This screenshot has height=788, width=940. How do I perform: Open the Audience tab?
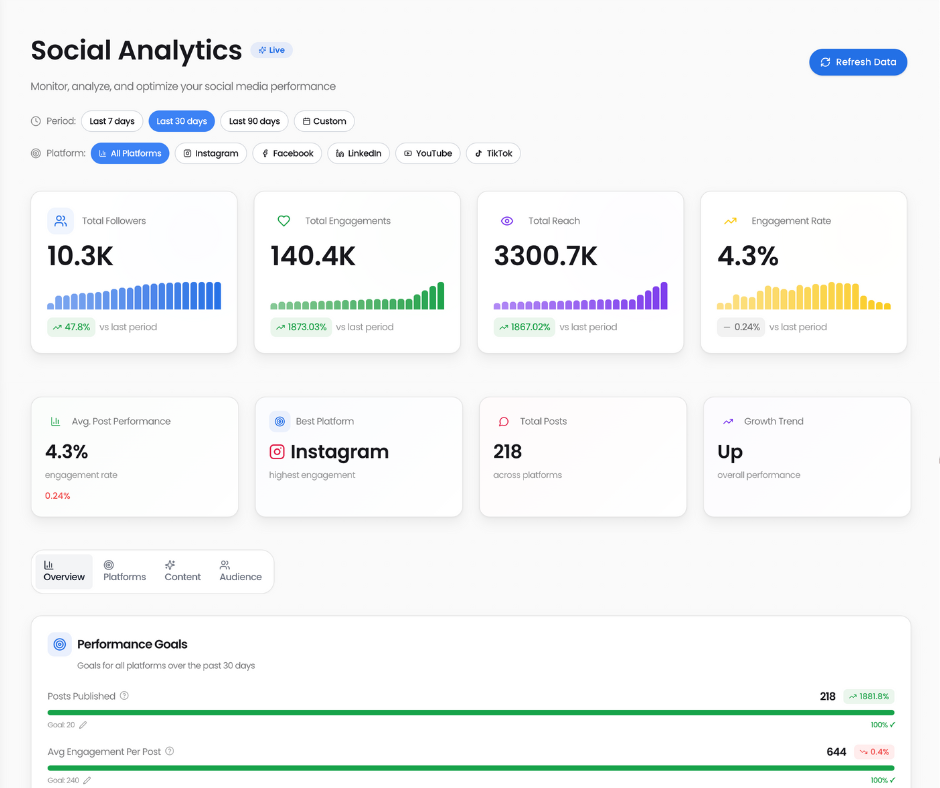[240, 570]
